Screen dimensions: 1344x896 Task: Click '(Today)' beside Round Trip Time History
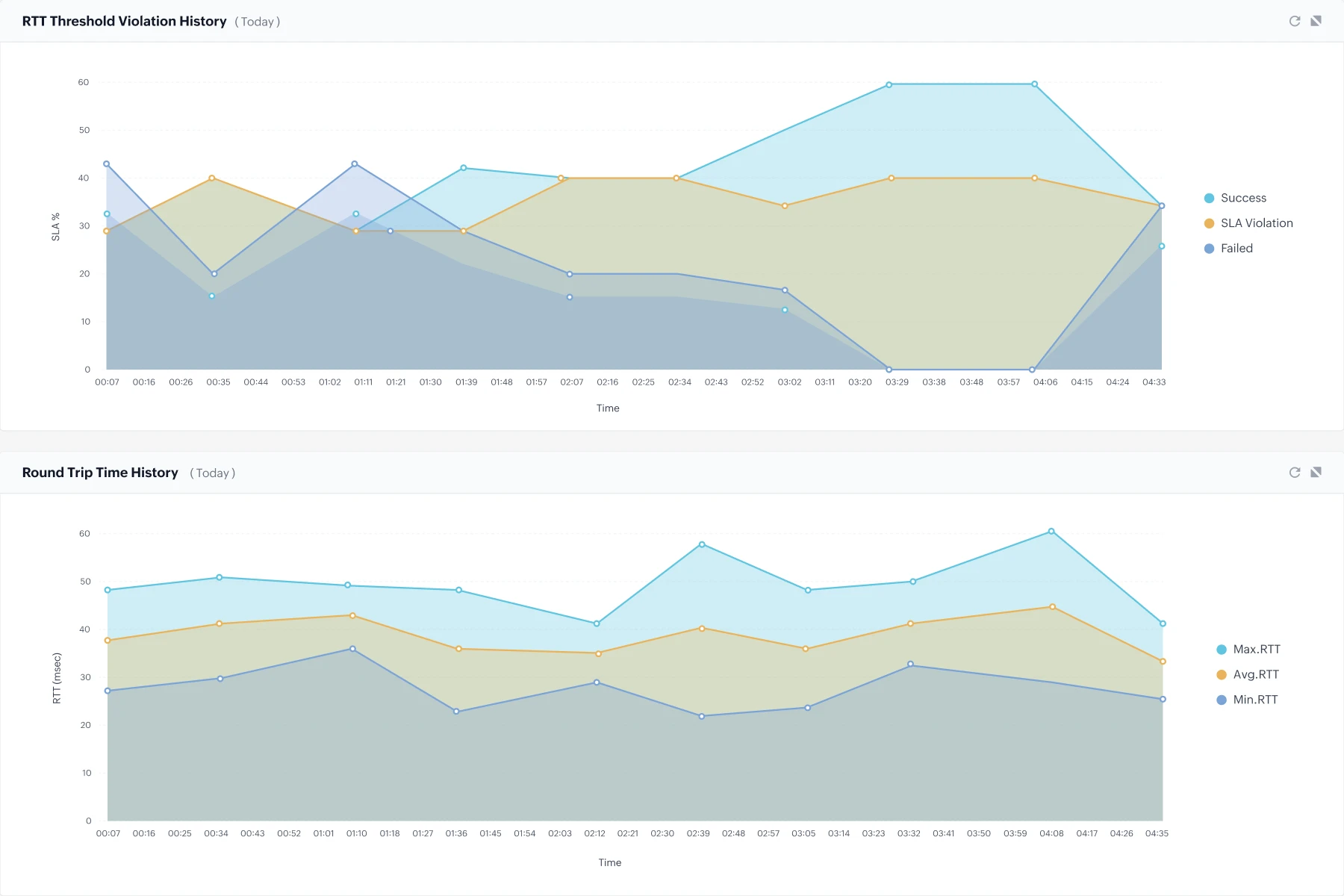tap(213, 473)
